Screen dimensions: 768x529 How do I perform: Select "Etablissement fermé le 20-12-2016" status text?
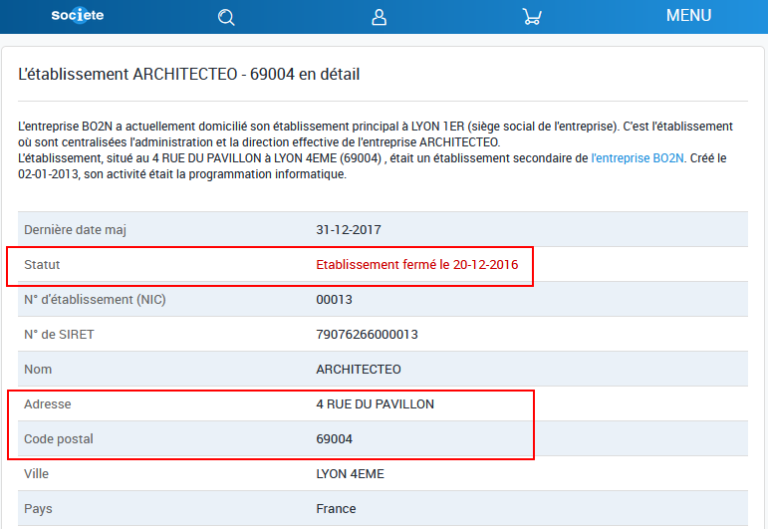point(417,264)
